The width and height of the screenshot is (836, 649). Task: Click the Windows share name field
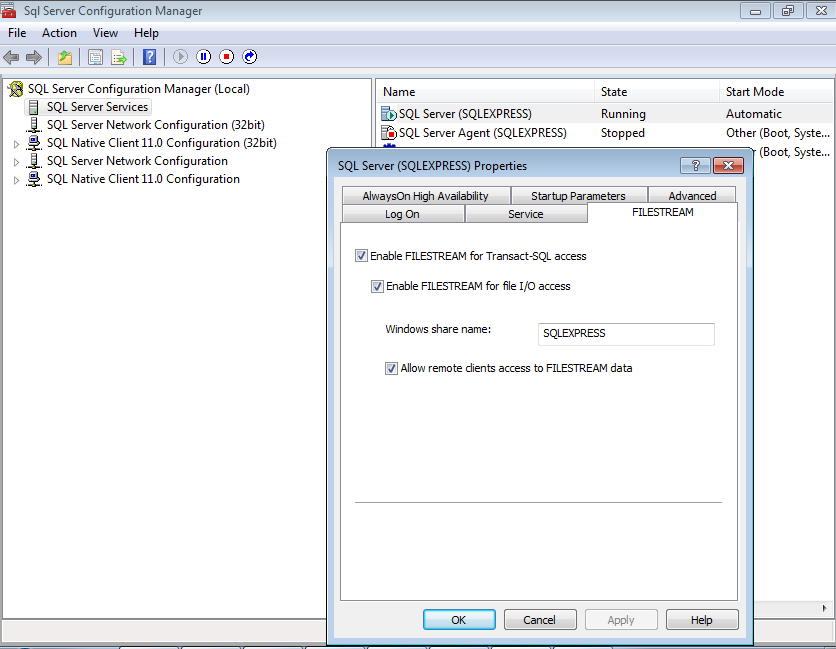coord(626,334)
